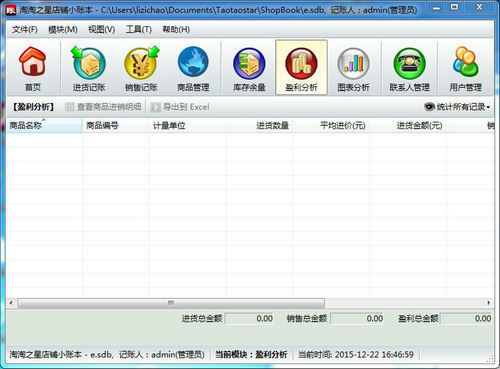Click the 销售总金额 value field

pos(357,319)
